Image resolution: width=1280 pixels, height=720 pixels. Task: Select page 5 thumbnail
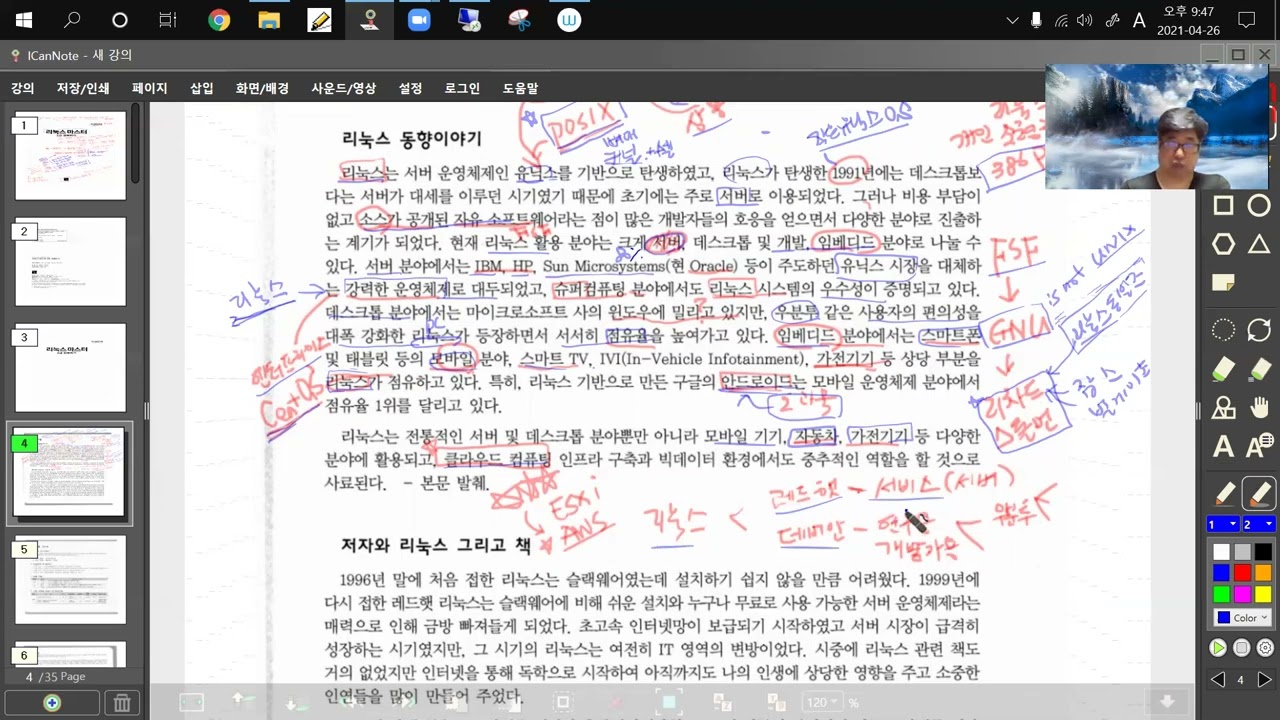tap(70, 580)
